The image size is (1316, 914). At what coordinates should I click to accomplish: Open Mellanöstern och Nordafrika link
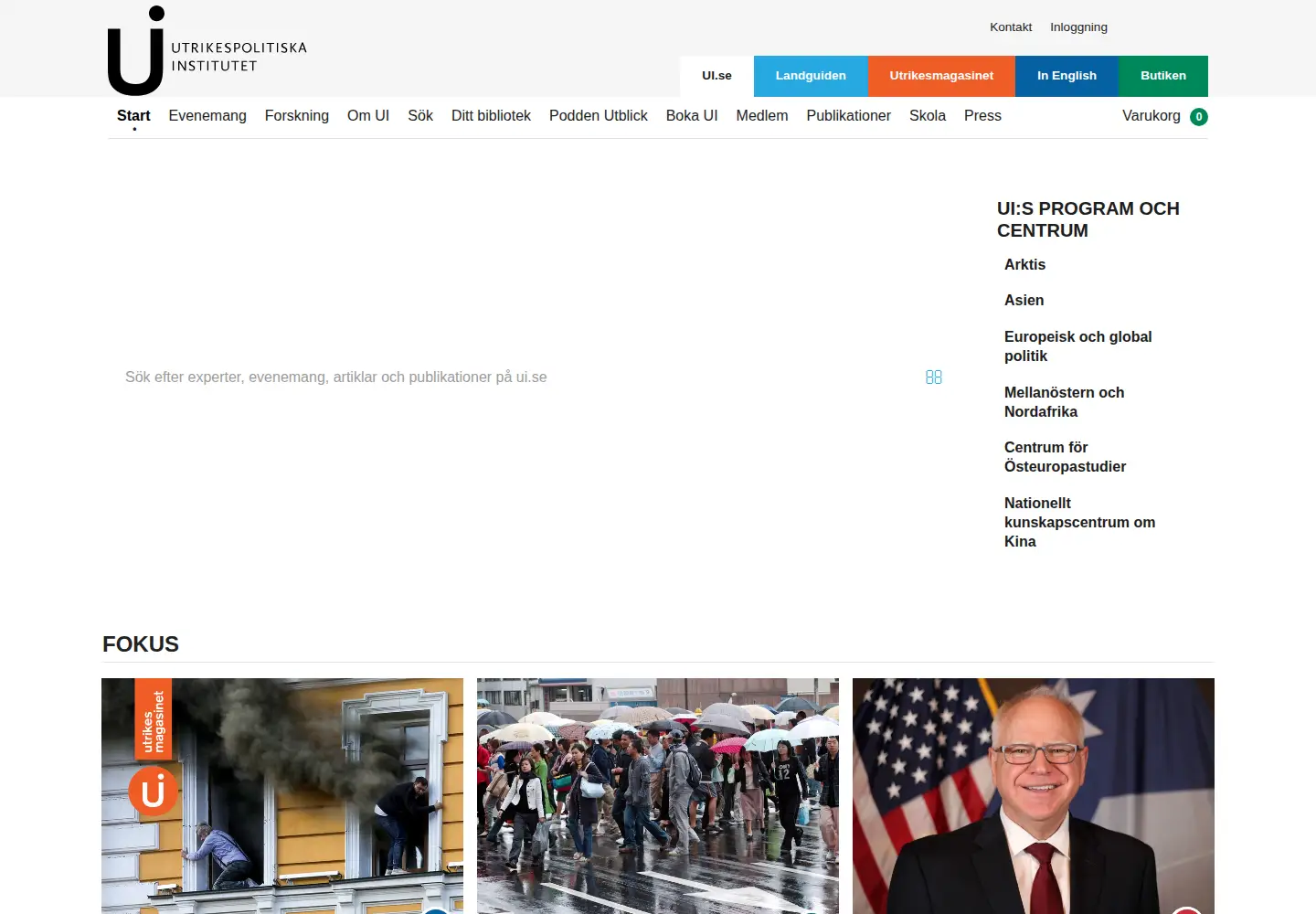(1065, 402)
